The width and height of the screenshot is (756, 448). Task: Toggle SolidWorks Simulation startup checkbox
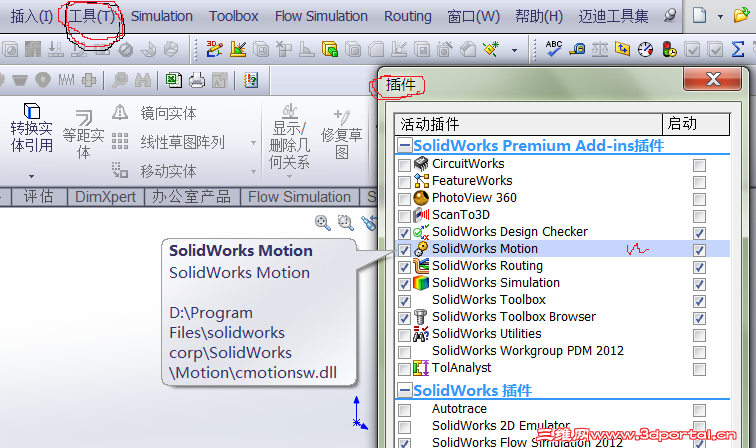(700, 284)
